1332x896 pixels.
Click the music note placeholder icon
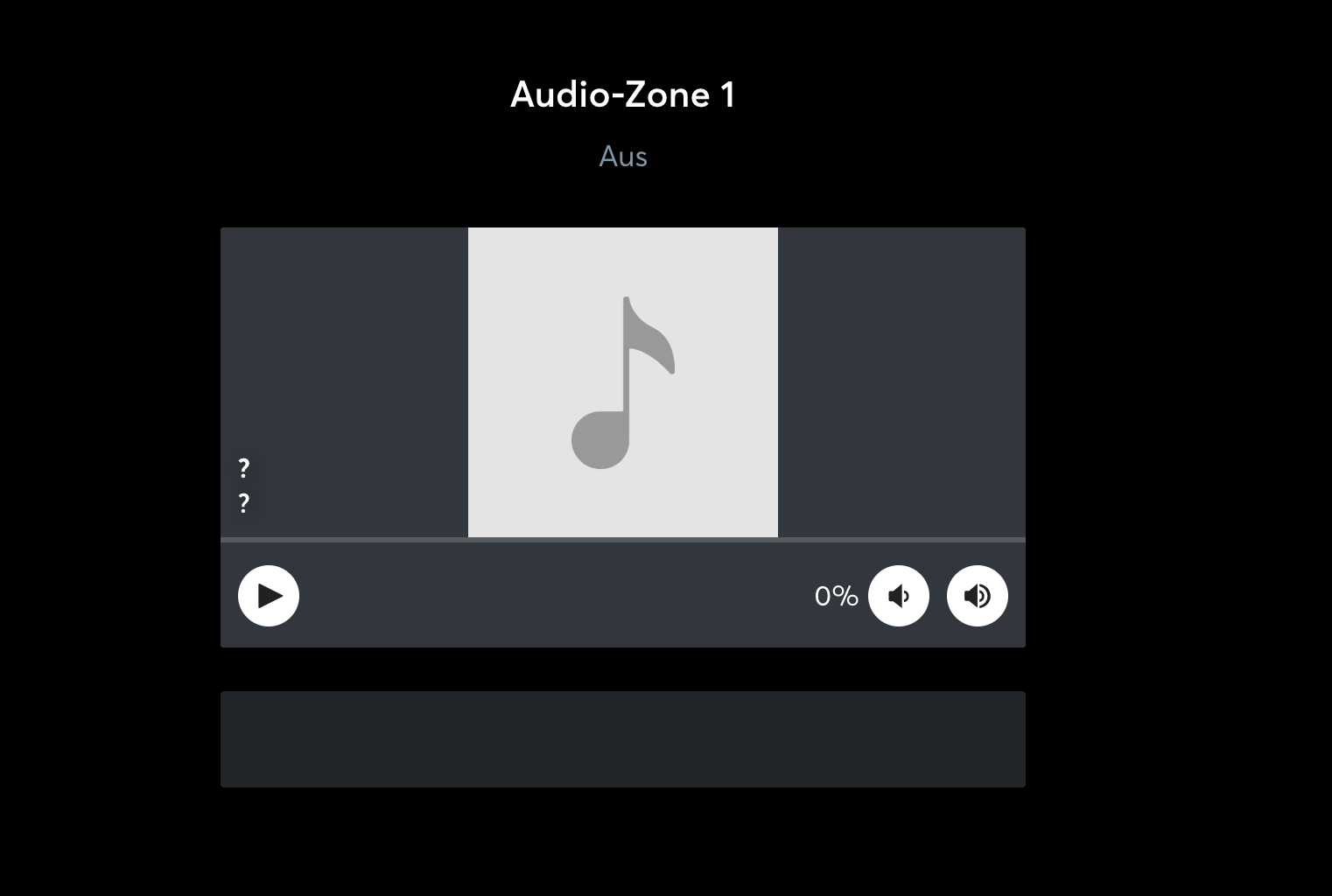pos(623,382)
